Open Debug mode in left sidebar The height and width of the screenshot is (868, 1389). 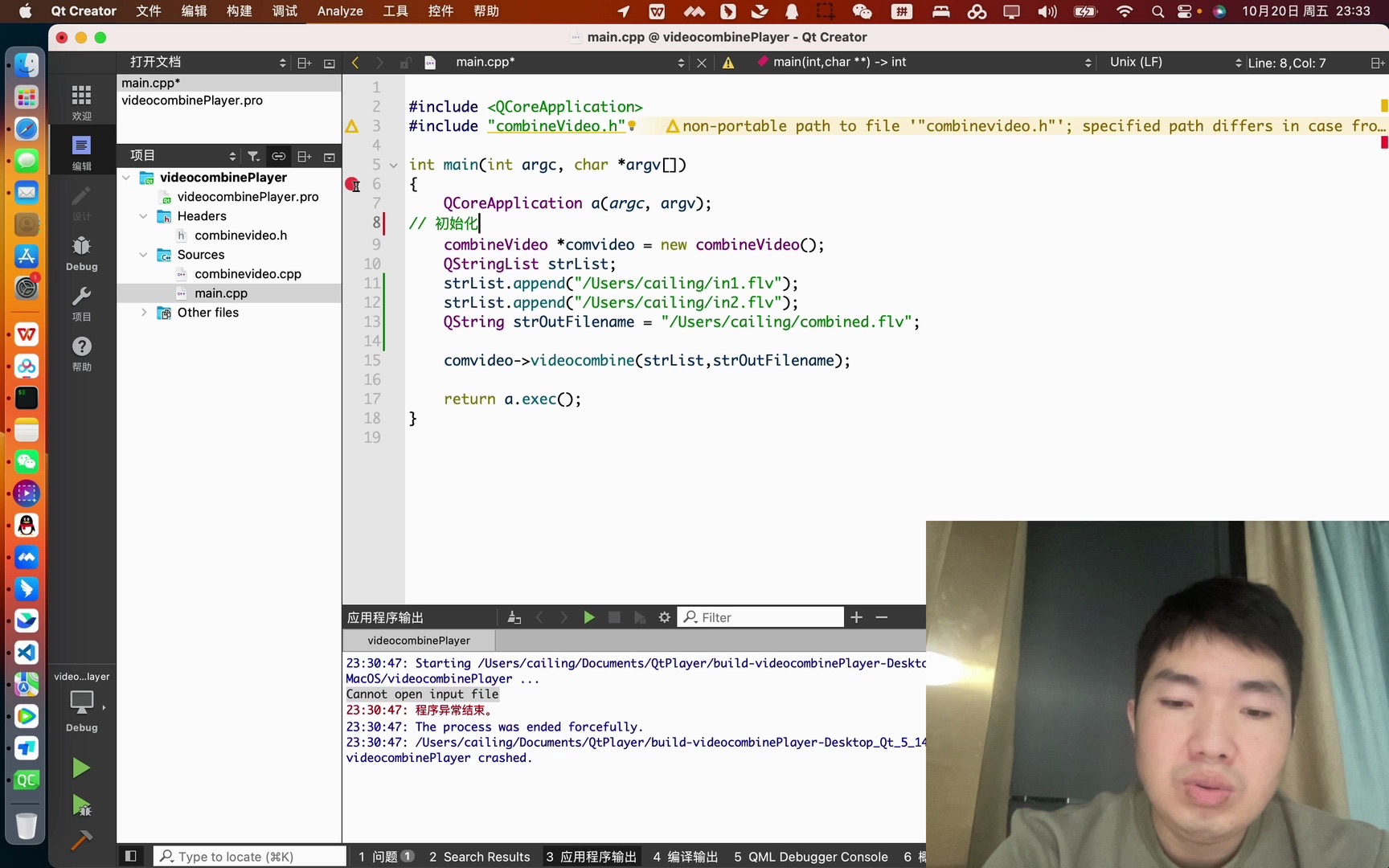81,253
